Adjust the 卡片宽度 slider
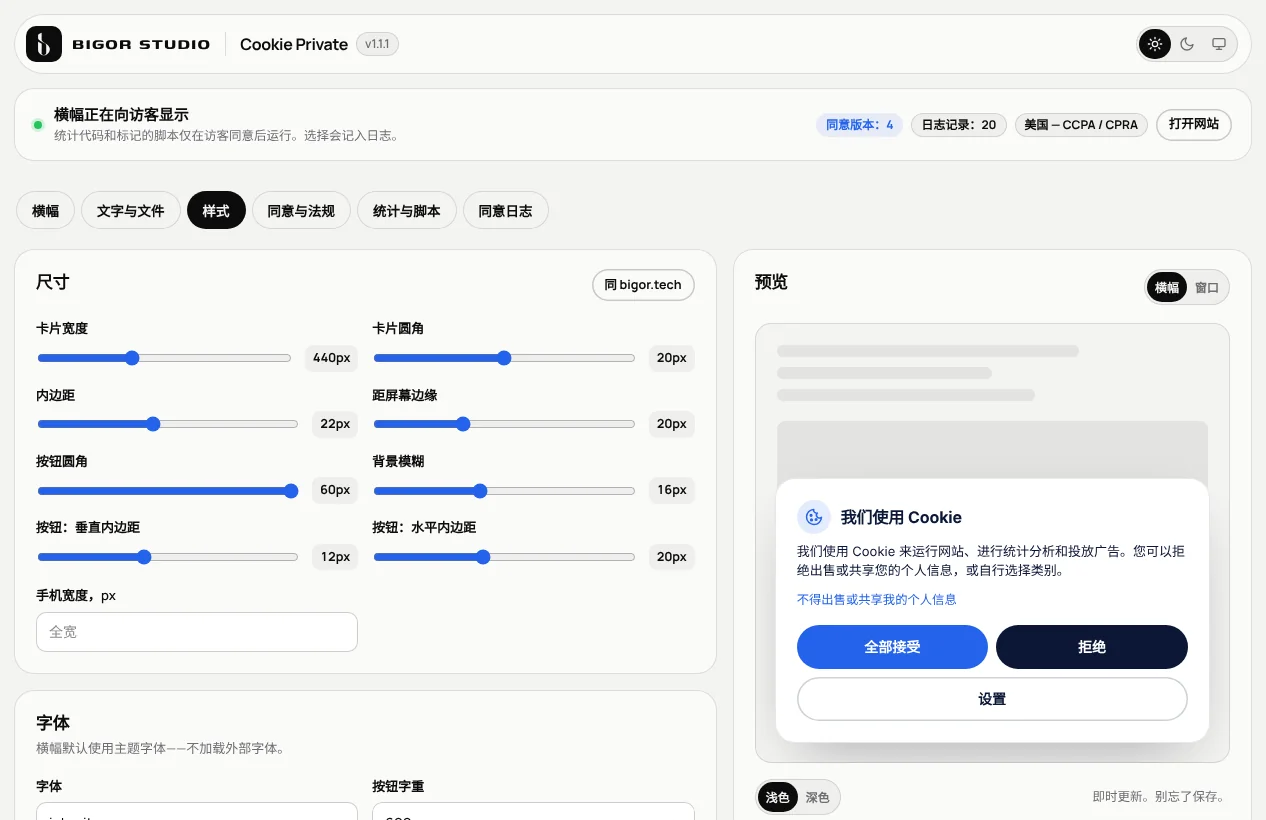1266x820 pixels. pyautogui.click(x=164, y=358)
